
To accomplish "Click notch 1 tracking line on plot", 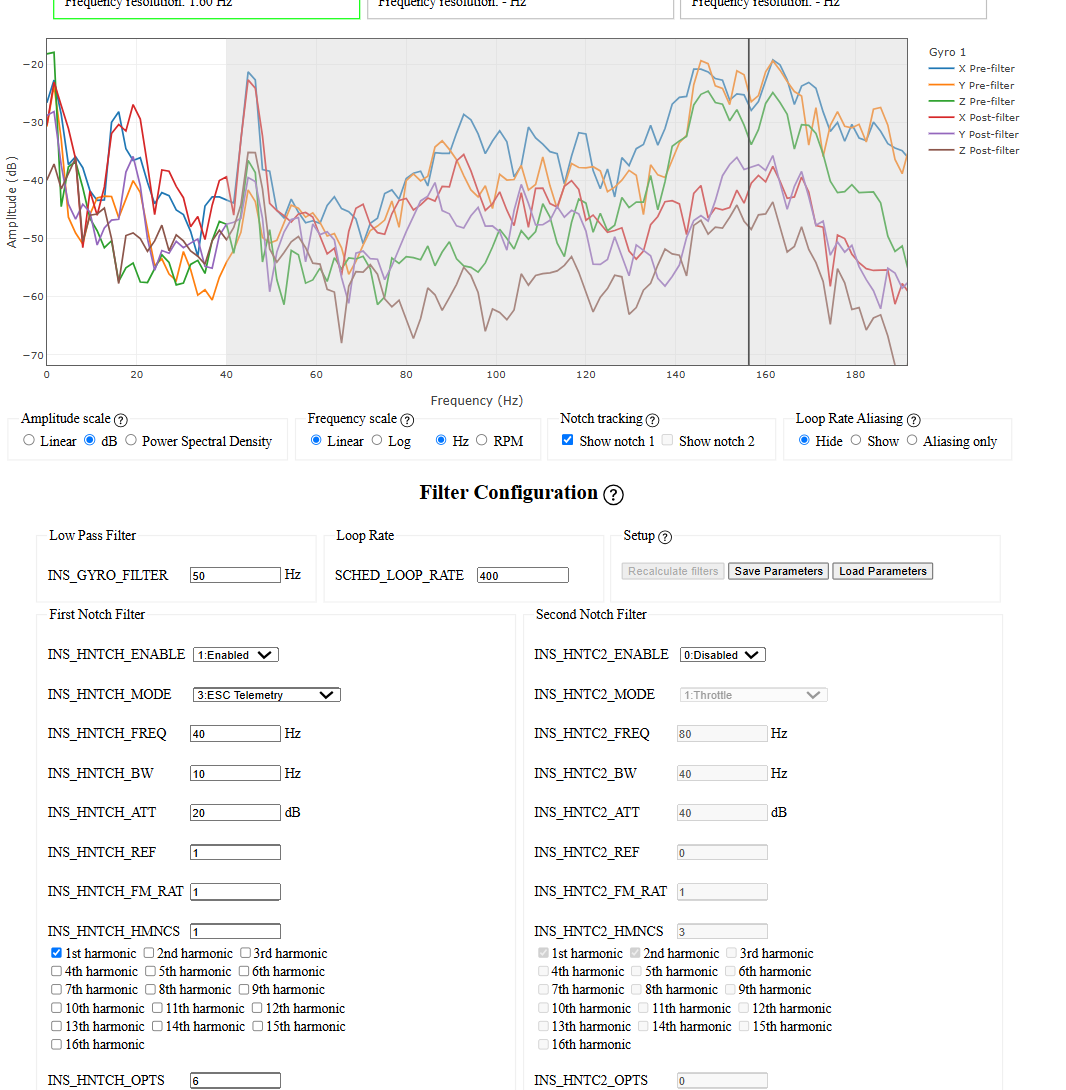I will click(749, 202).
